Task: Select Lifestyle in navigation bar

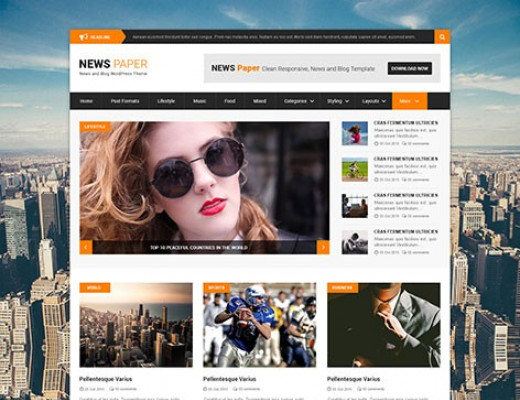Action: tap(166, 101)
